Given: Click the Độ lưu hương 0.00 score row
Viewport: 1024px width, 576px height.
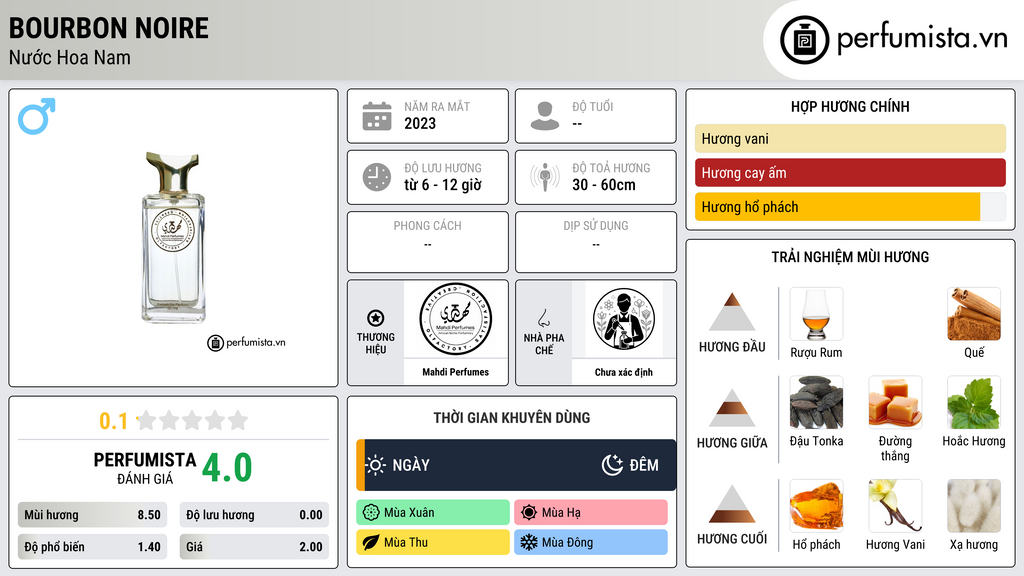Looking at the screenshot, I should (254, 515).
